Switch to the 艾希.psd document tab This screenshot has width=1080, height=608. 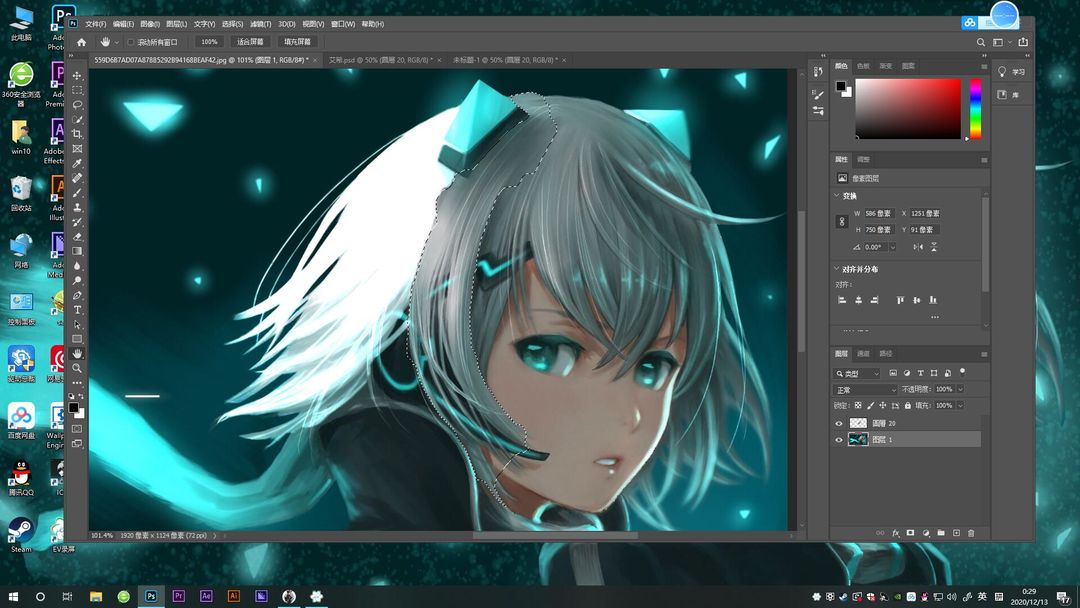pyautogui.click(x=381, y=61)
